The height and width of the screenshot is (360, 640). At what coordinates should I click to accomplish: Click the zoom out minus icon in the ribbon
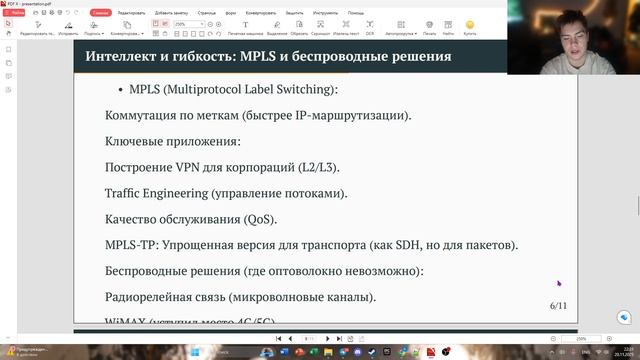pos(210,24)
